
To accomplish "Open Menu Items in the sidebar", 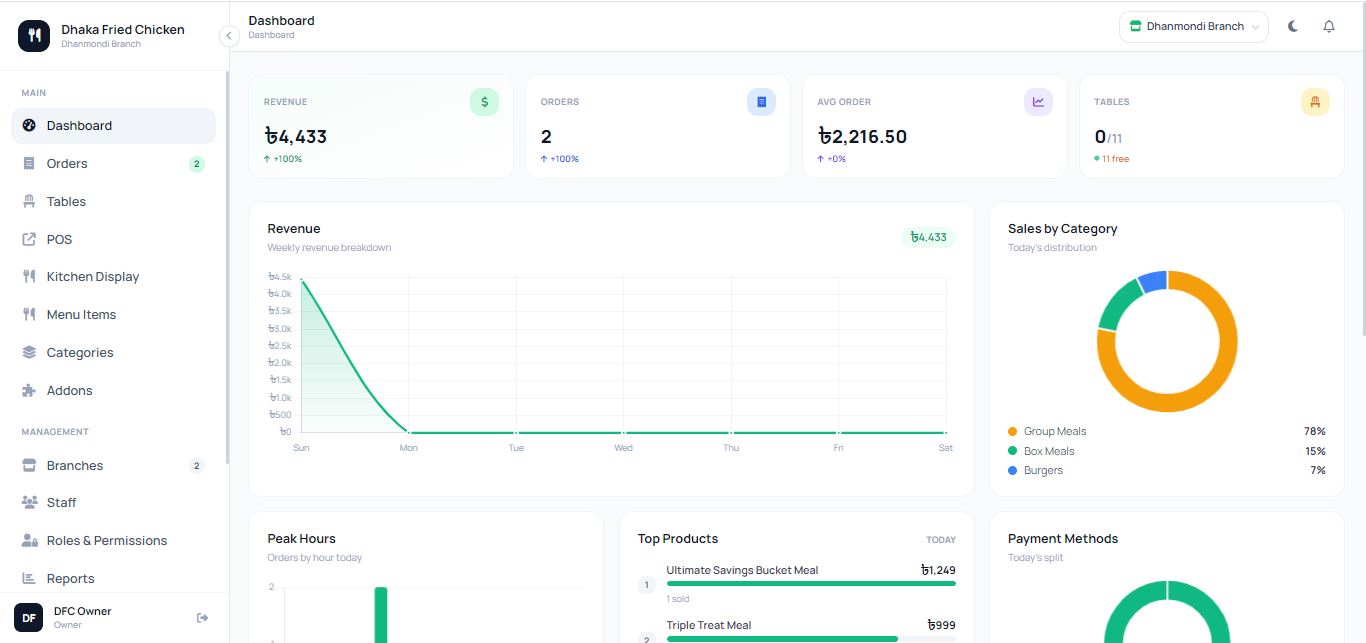I will (x=113, y=315).
